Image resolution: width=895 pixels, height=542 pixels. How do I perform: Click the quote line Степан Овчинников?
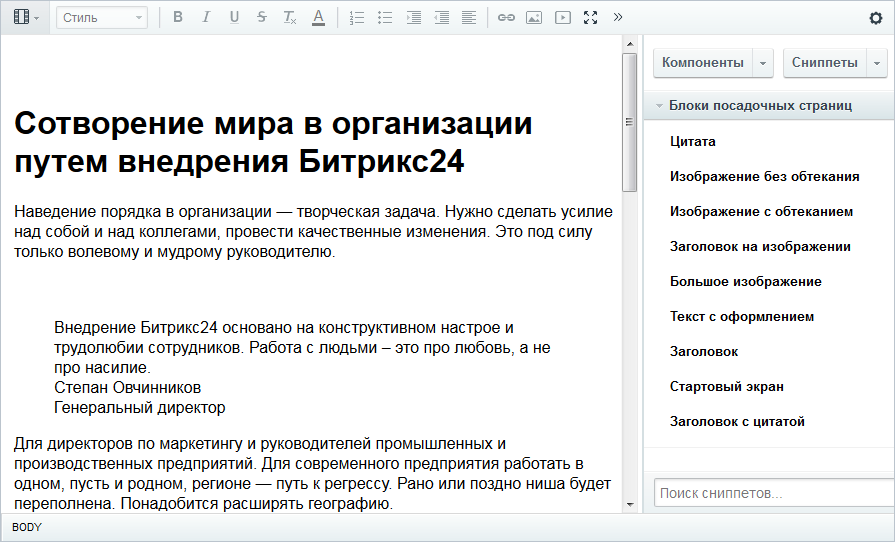click(127, 387)
